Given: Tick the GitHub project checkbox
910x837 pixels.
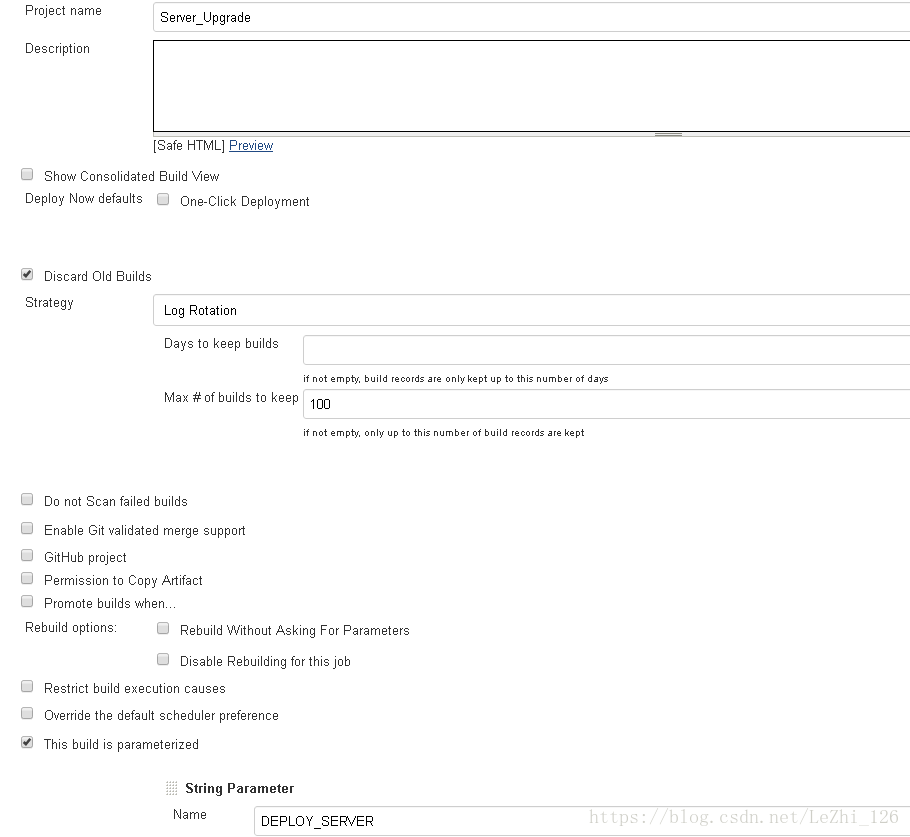Looking at the screenshot, I should pos(27,555).
